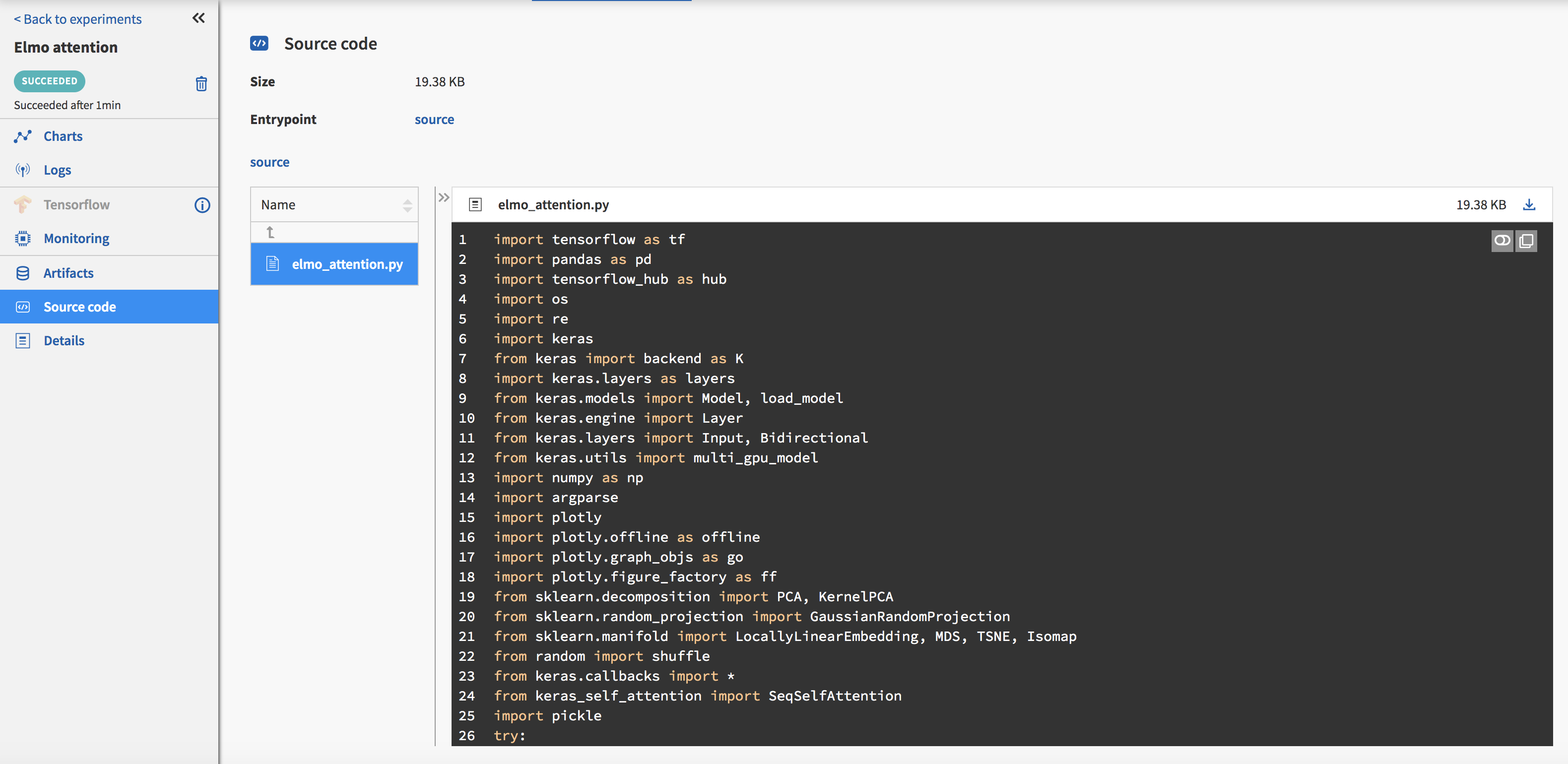Click the source breadcrumb folder link
The image size is (1568, 764).
click(269, 162)
